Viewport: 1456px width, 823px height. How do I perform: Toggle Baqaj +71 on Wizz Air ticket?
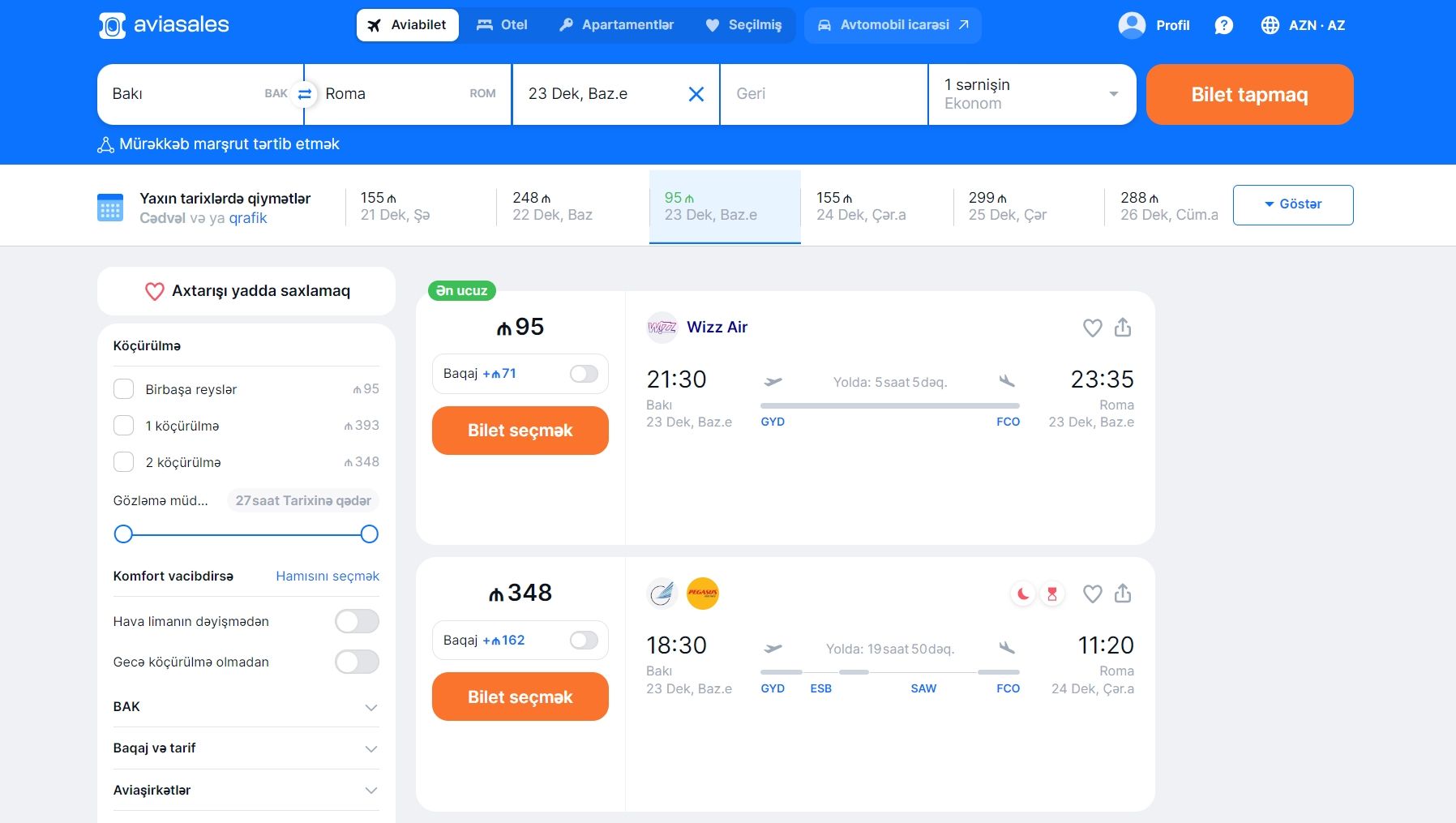584,374
